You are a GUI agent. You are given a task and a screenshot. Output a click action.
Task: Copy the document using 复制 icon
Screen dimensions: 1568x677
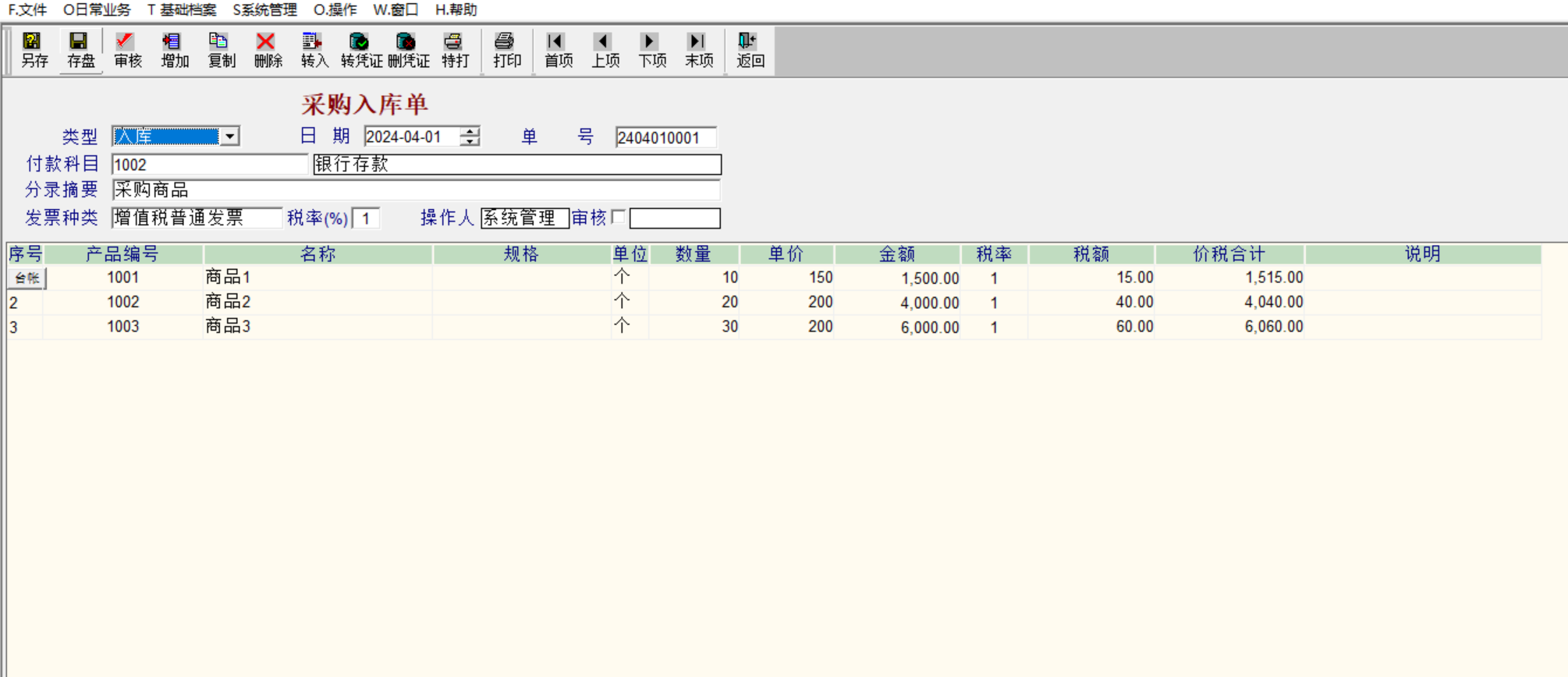tap(221, 51)
